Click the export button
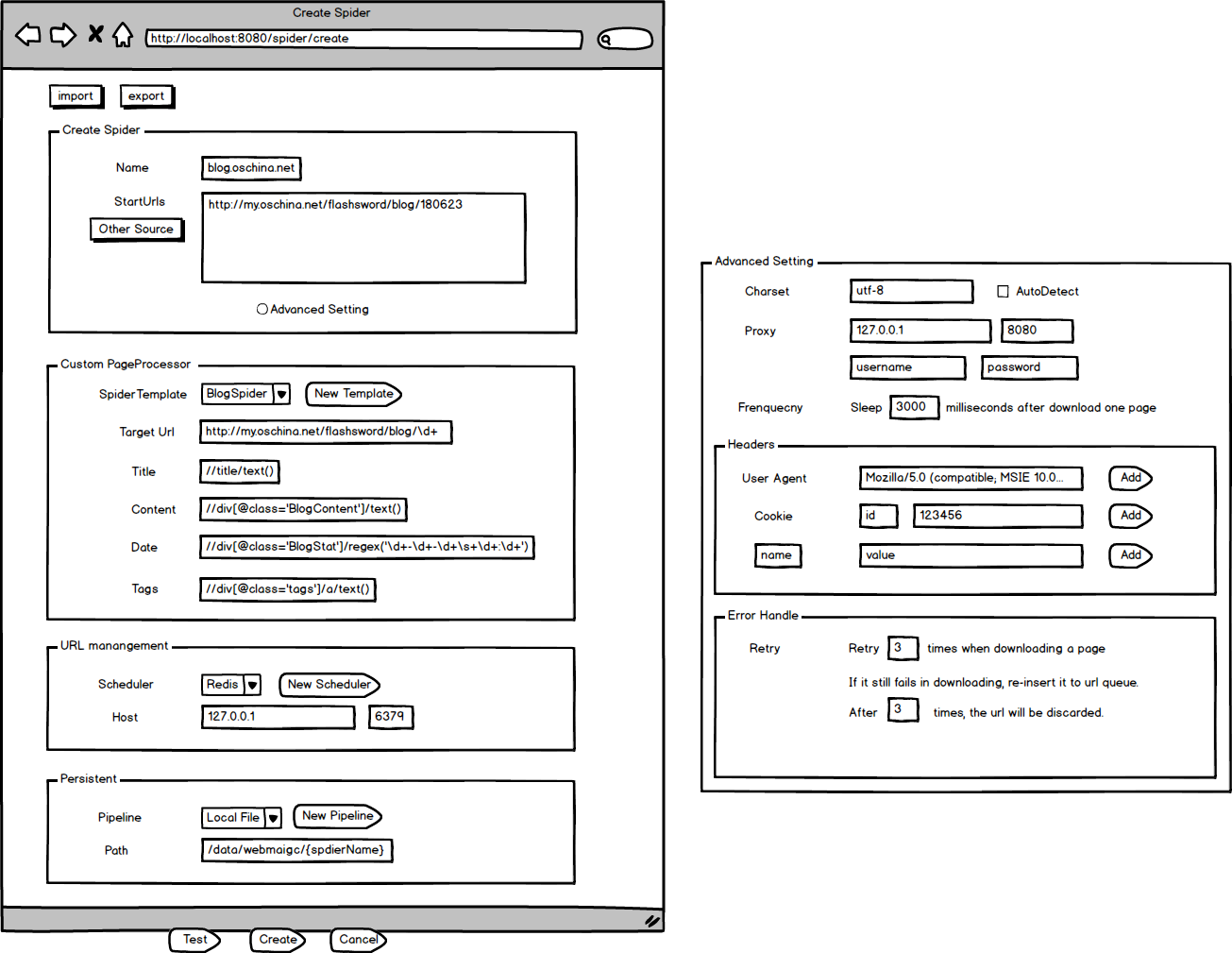 (x=146, y=95)
